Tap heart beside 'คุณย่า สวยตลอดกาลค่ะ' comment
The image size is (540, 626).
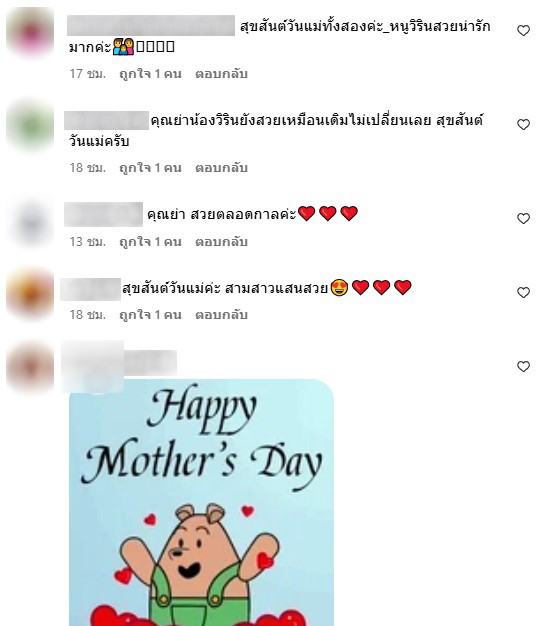[523, 218]
